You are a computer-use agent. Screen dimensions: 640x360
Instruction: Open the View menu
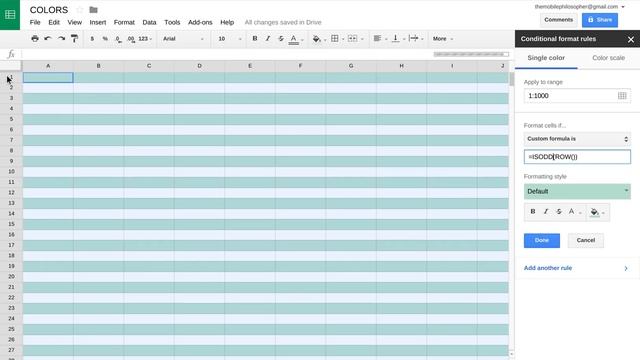(75, 22)
